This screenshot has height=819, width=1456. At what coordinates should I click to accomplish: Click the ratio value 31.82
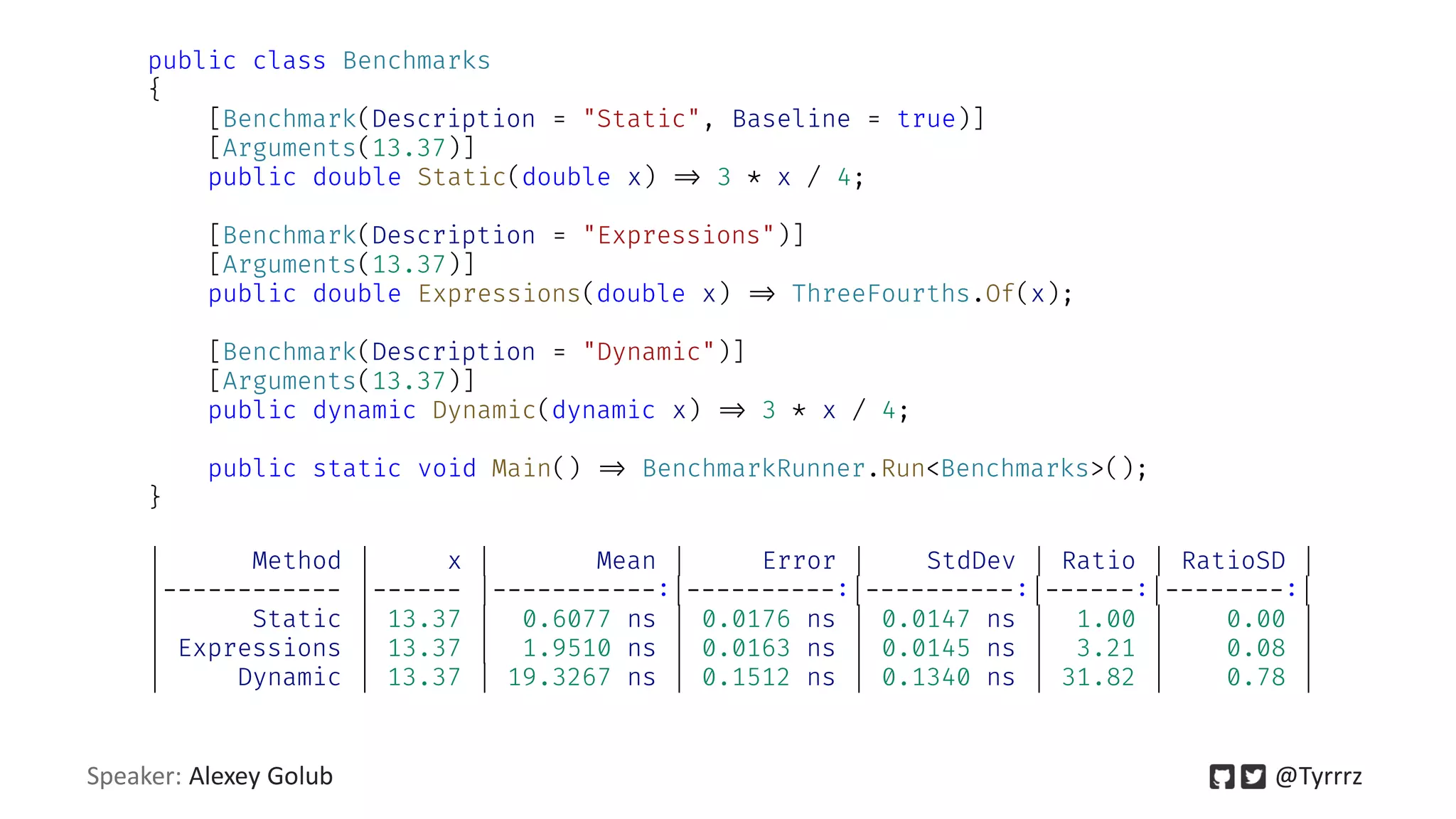point(1098,678)
